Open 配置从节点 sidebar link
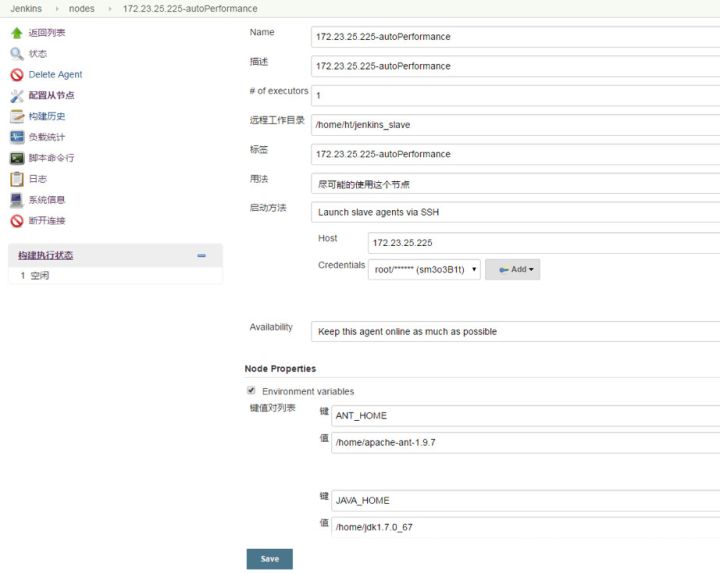The image size is (720, 574). tap(51, 96)
